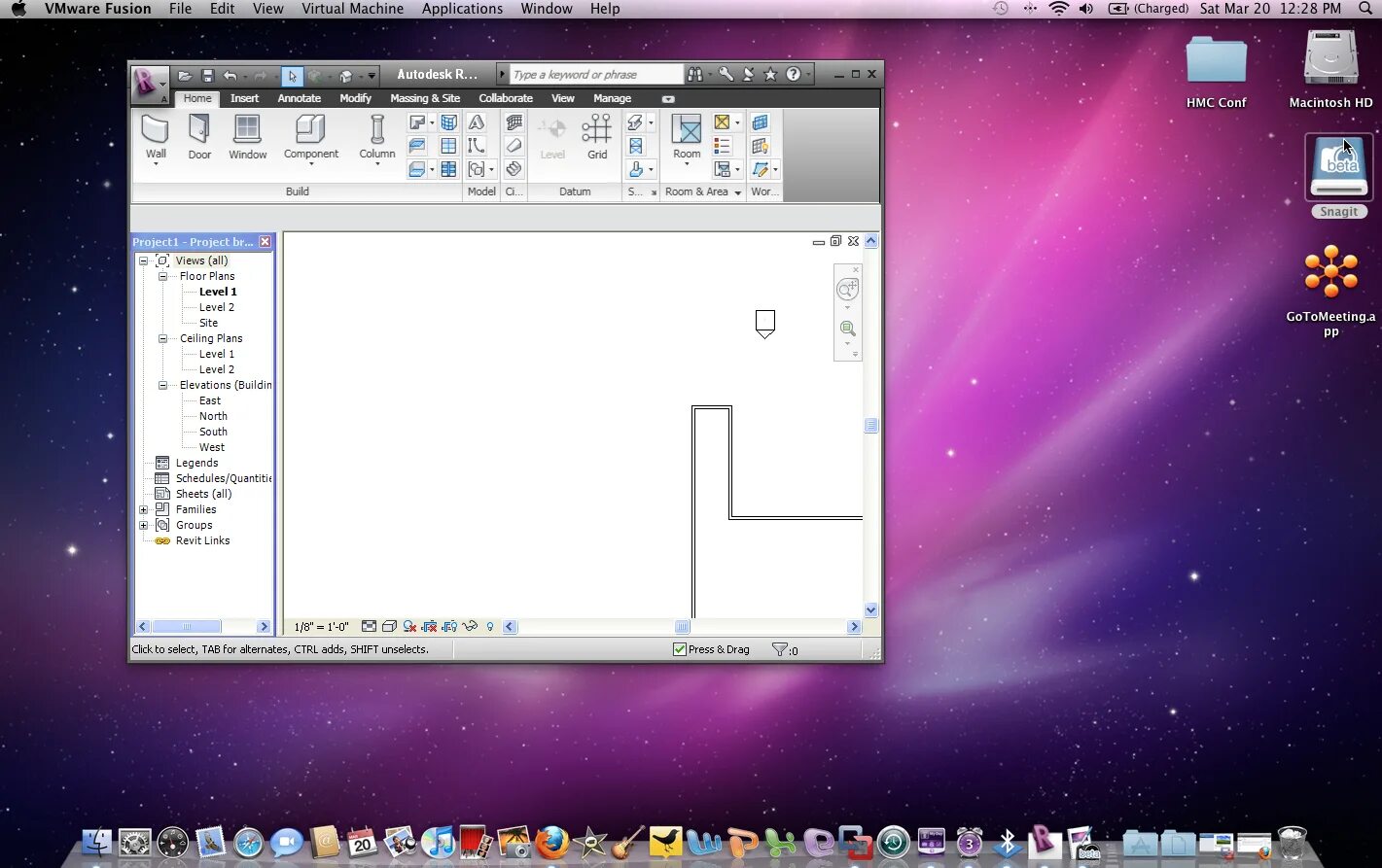
Task: Collapse the Views (all) tree node
Action: pos(143,260)
